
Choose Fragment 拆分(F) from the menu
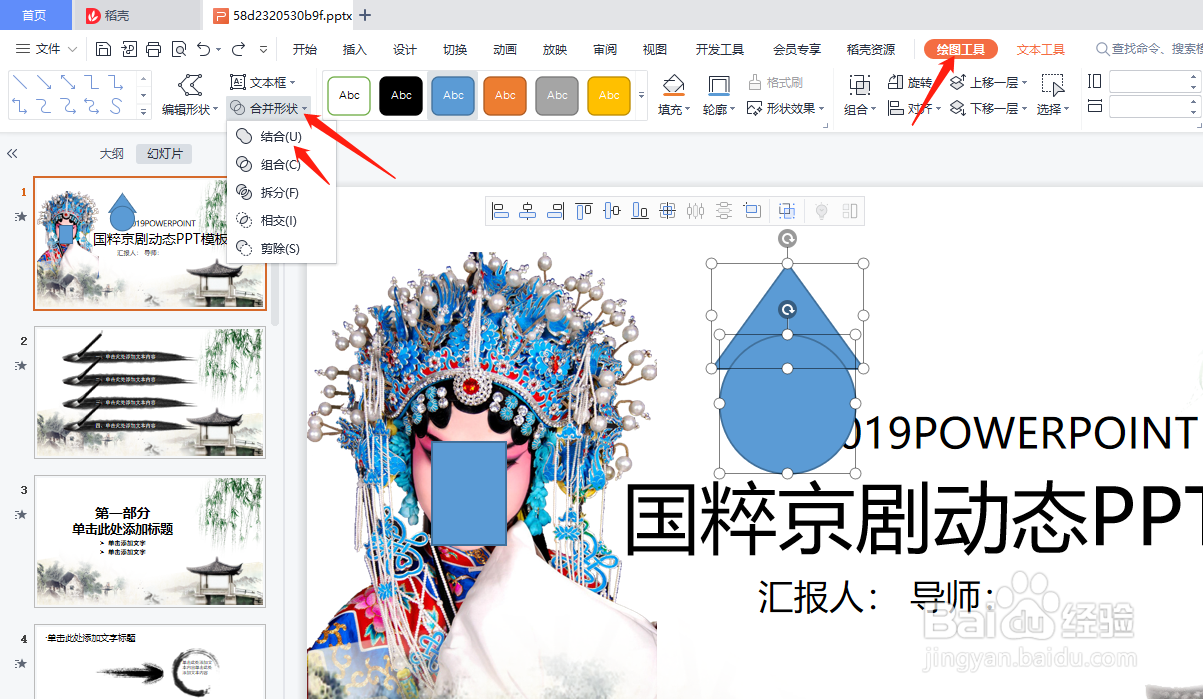tap(281, 192)
